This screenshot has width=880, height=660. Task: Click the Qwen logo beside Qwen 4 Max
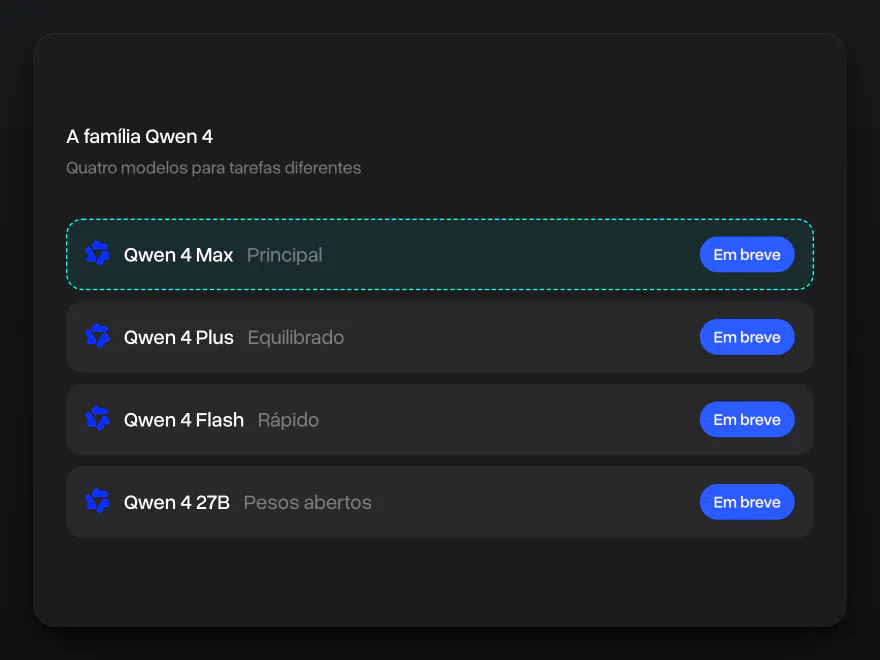pyautogui.click(x=98, y=254)
